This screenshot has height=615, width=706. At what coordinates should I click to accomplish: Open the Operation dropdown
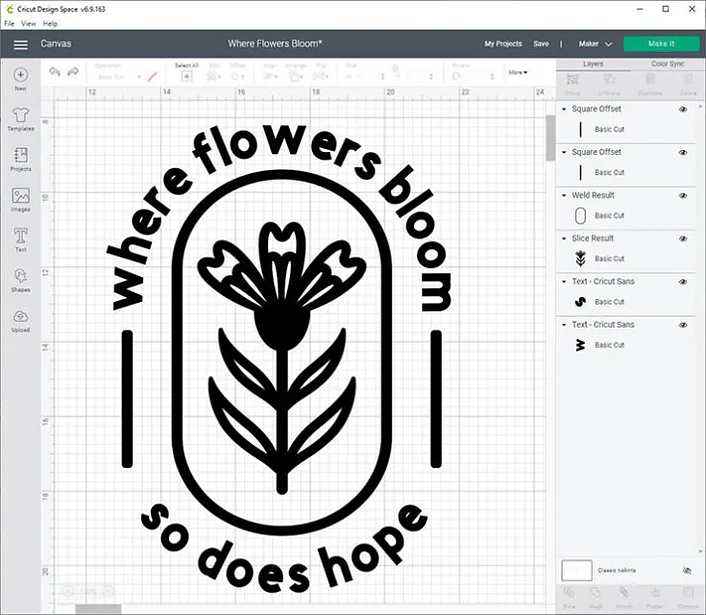tap(118, 77)
